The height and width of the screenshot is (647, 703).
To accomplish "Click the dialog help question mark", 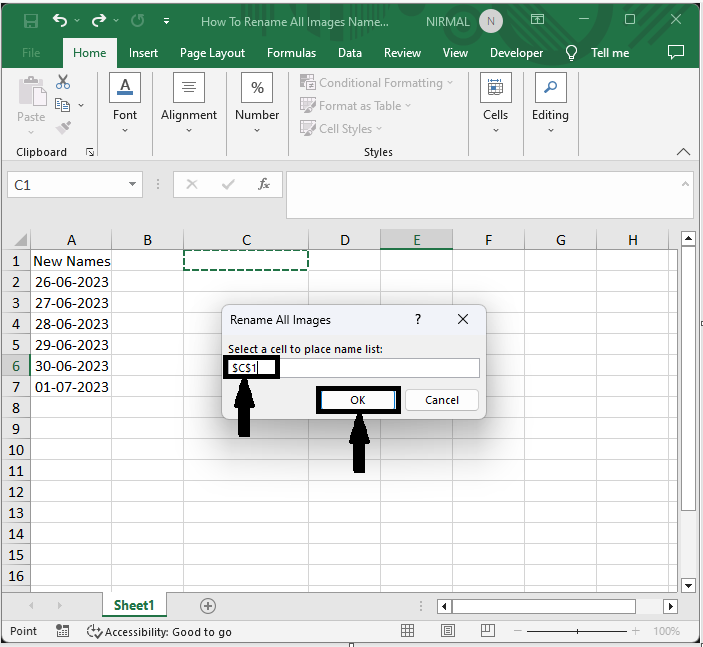I will pos(418,319).
